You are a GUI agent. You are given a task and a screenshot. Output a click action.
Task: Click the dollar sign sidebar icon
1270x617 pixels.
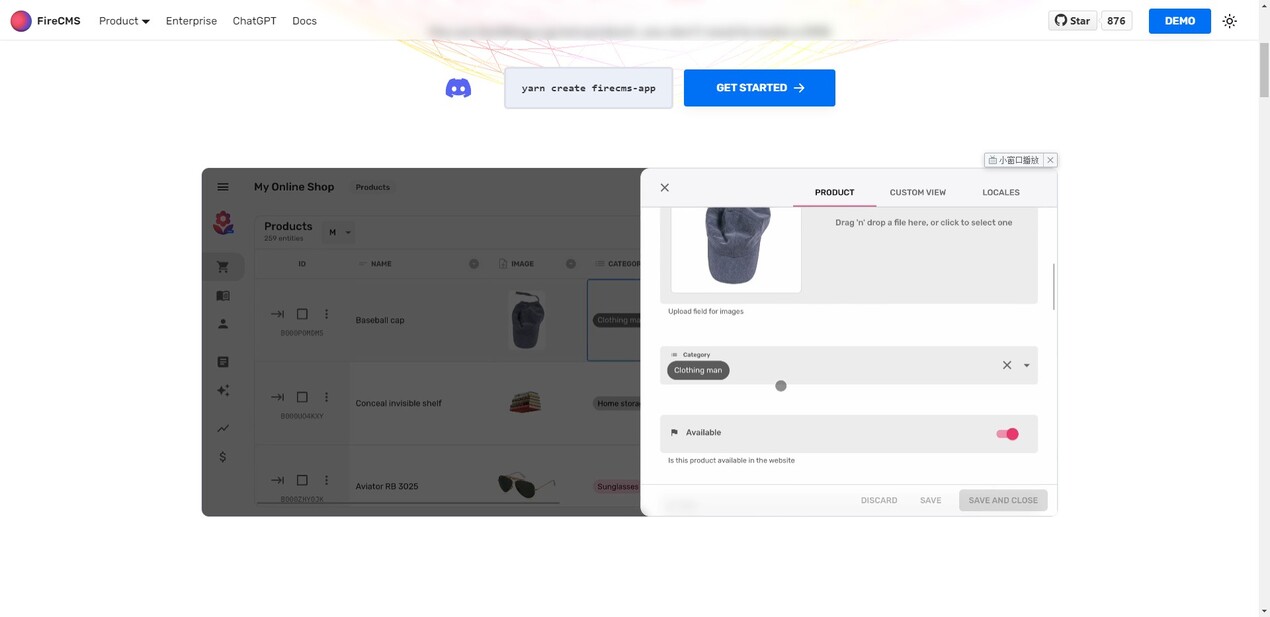click(x=222, y=457)
